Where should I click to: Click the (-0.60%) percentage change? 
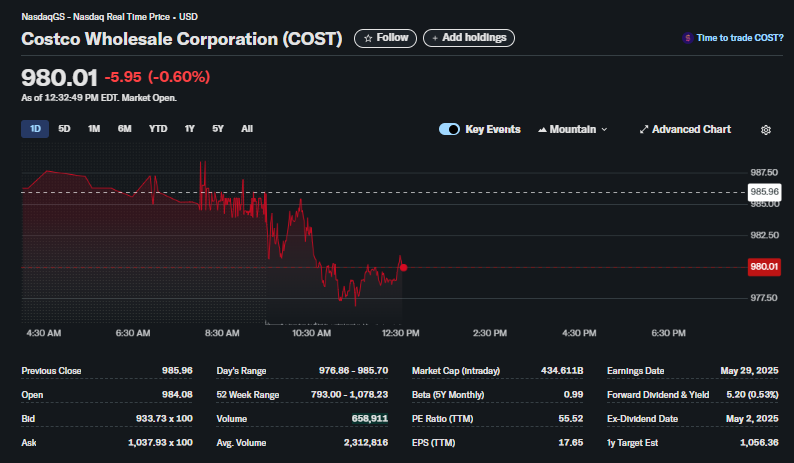179,77
